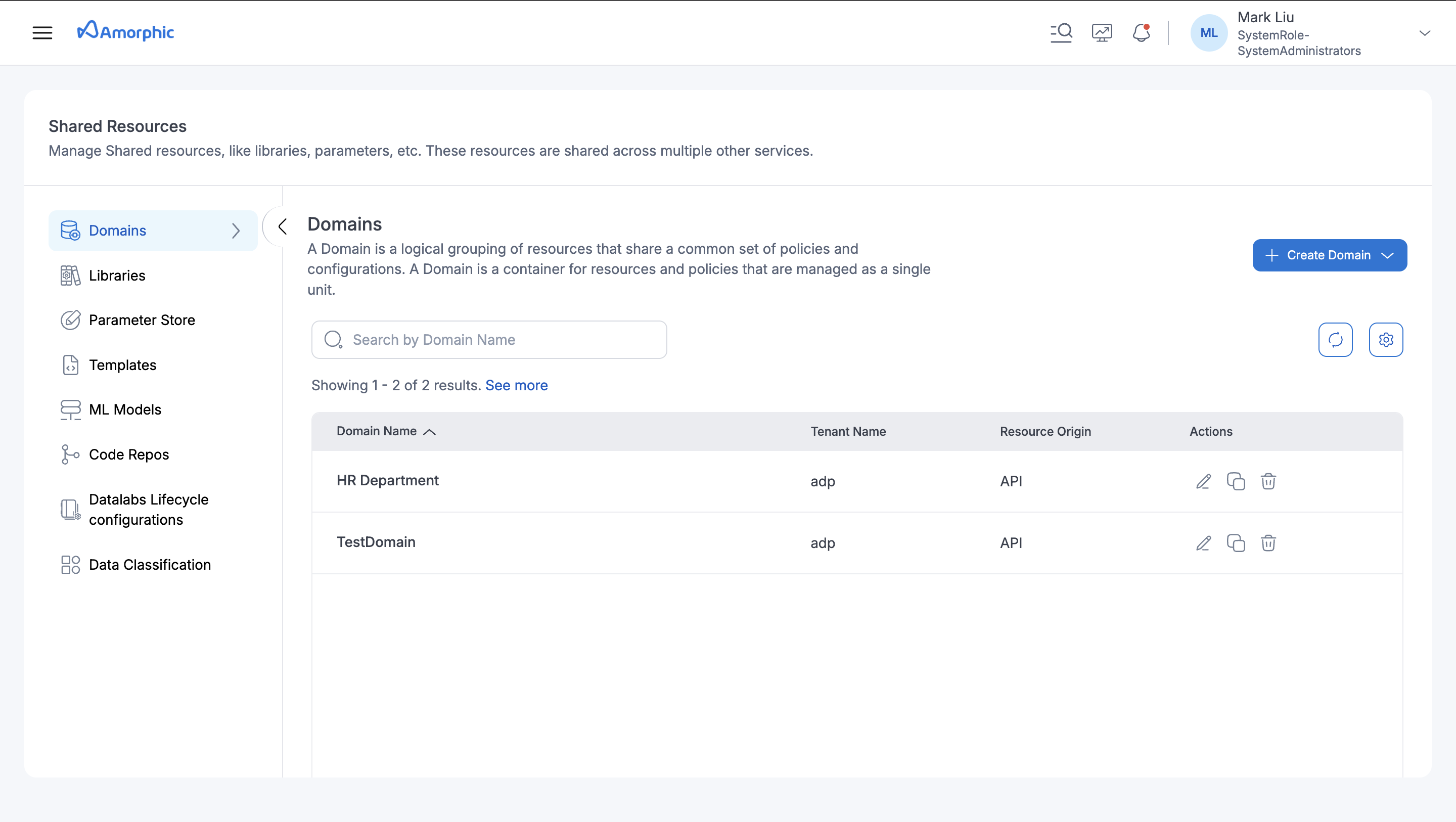Click the See more link
The image size is (1456, 822).
pos(516,386)
